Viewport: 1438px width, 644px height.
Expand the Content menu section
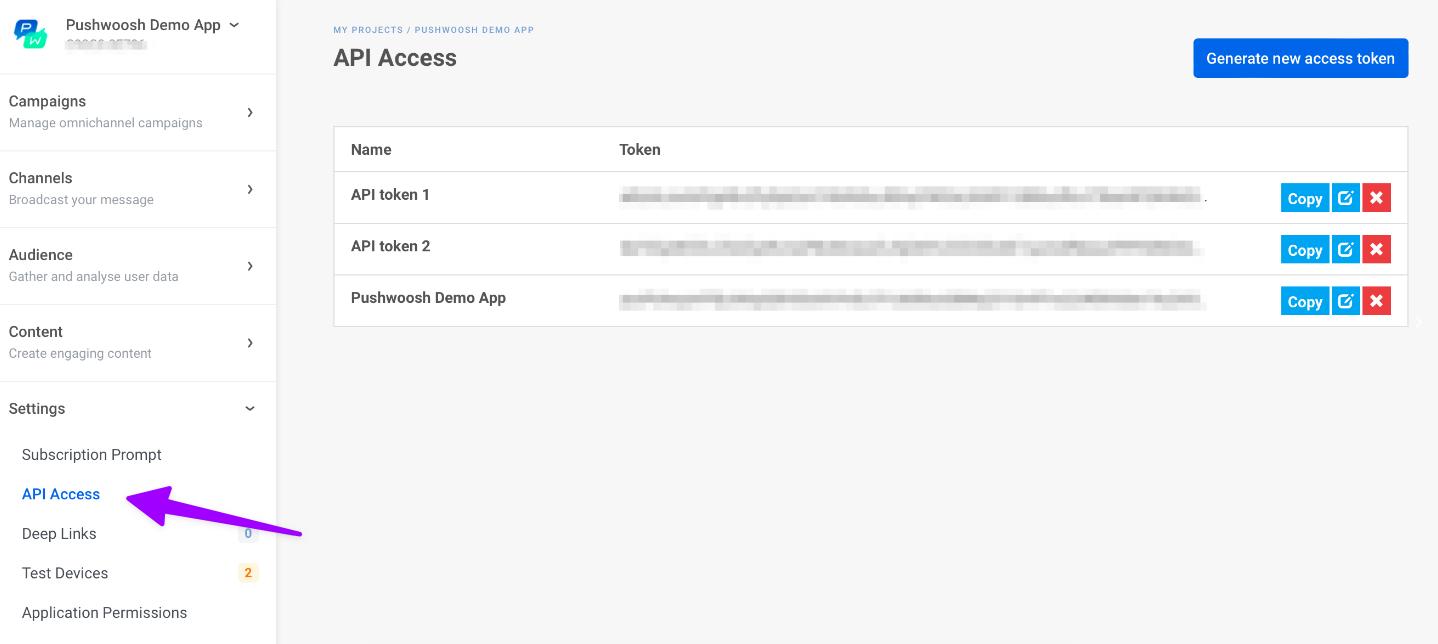tap(138, 343)
